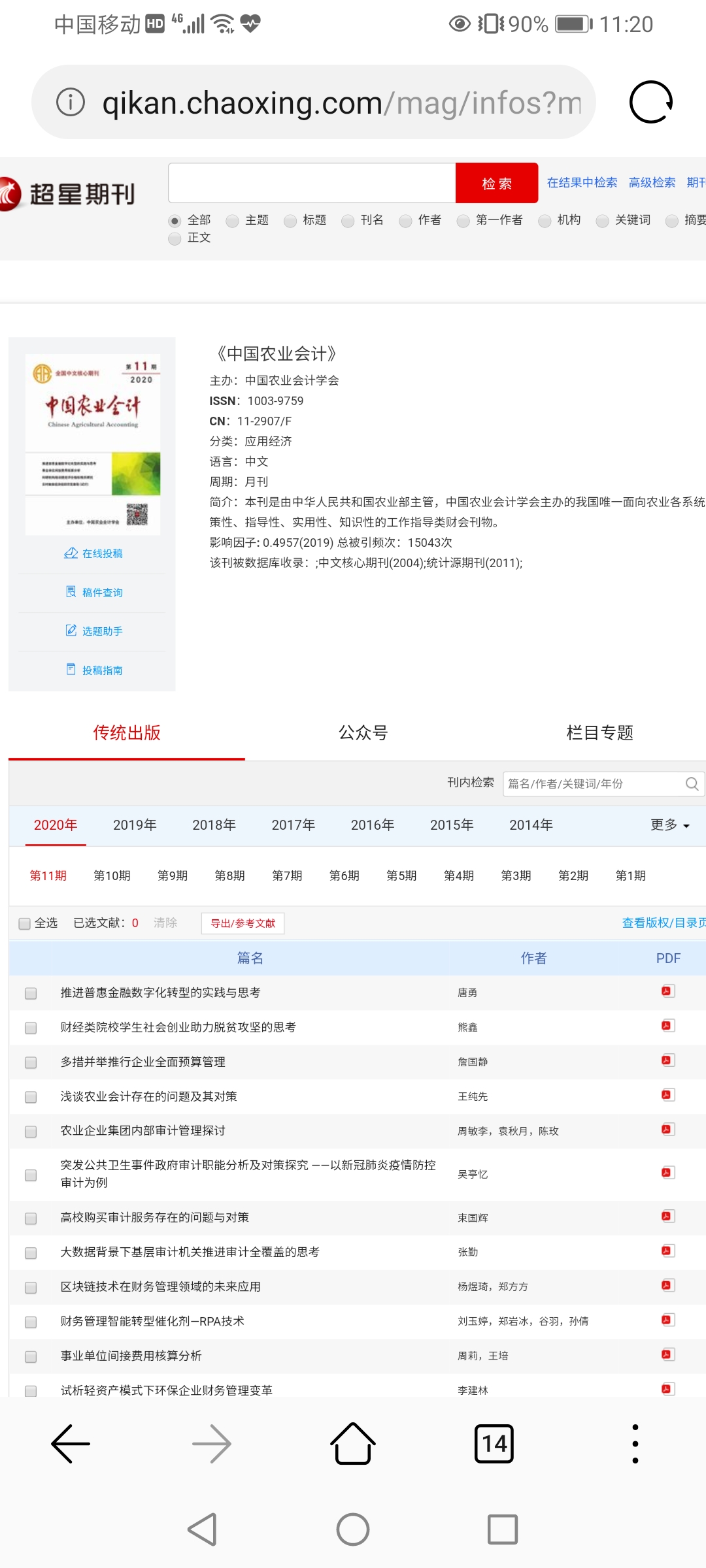
Task: Click 导出/参考文献 export button
Action: point(243,923)
